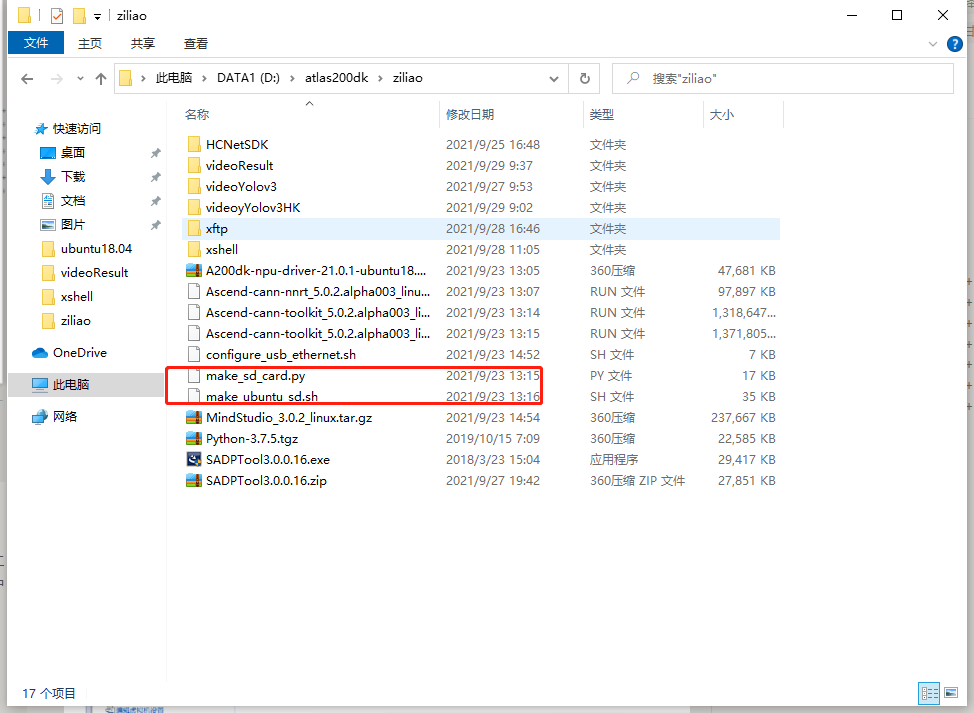The height and width of the screenshot is (713, 974).
Task: Unpin 桌面 from quick access
Action: point(158,152)
